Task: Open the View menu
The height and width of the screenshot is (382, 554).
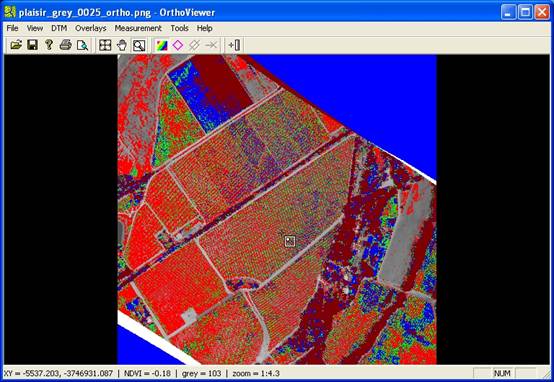Action: click(x=35, y=28)
